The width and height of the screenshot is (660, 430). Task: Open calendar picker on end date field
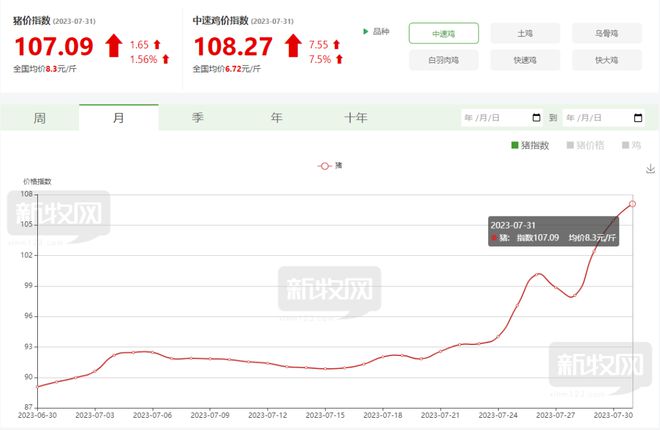pos(637,118)
